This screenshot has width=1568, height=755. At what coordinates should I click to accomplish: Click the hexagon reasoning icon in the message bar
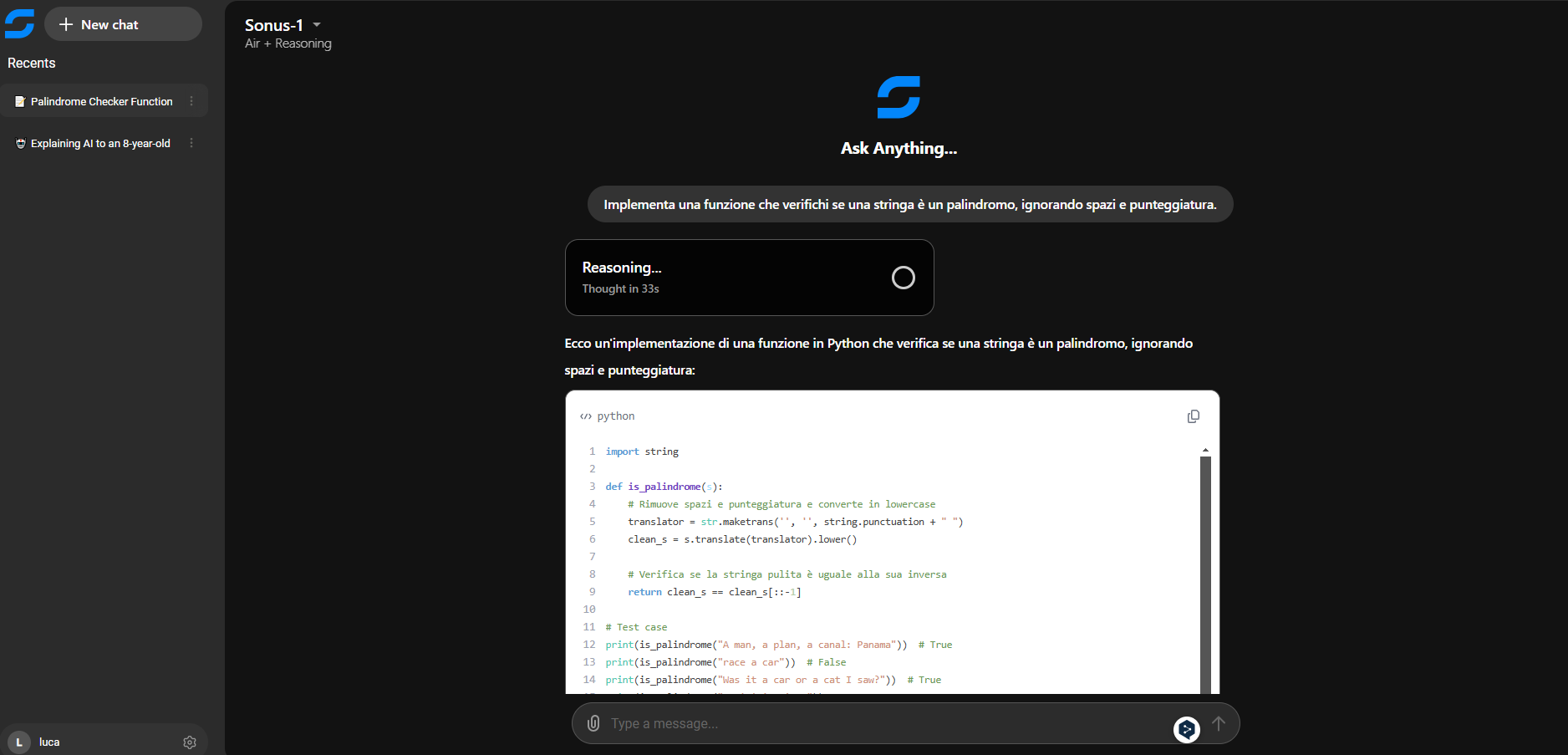(1187, 729)
